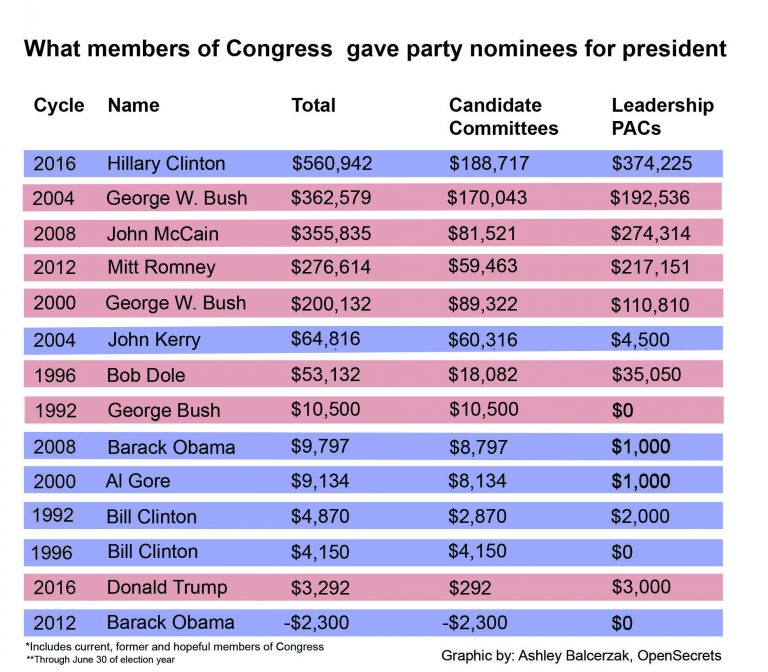Click the Total column header

point(313,105)
